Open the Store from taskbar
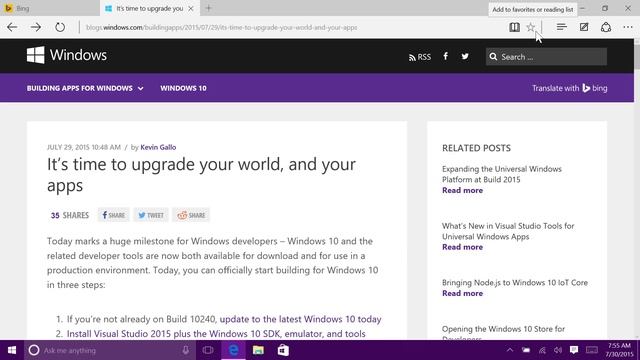This screenshot has height=360, width=640. click(283, 350)
